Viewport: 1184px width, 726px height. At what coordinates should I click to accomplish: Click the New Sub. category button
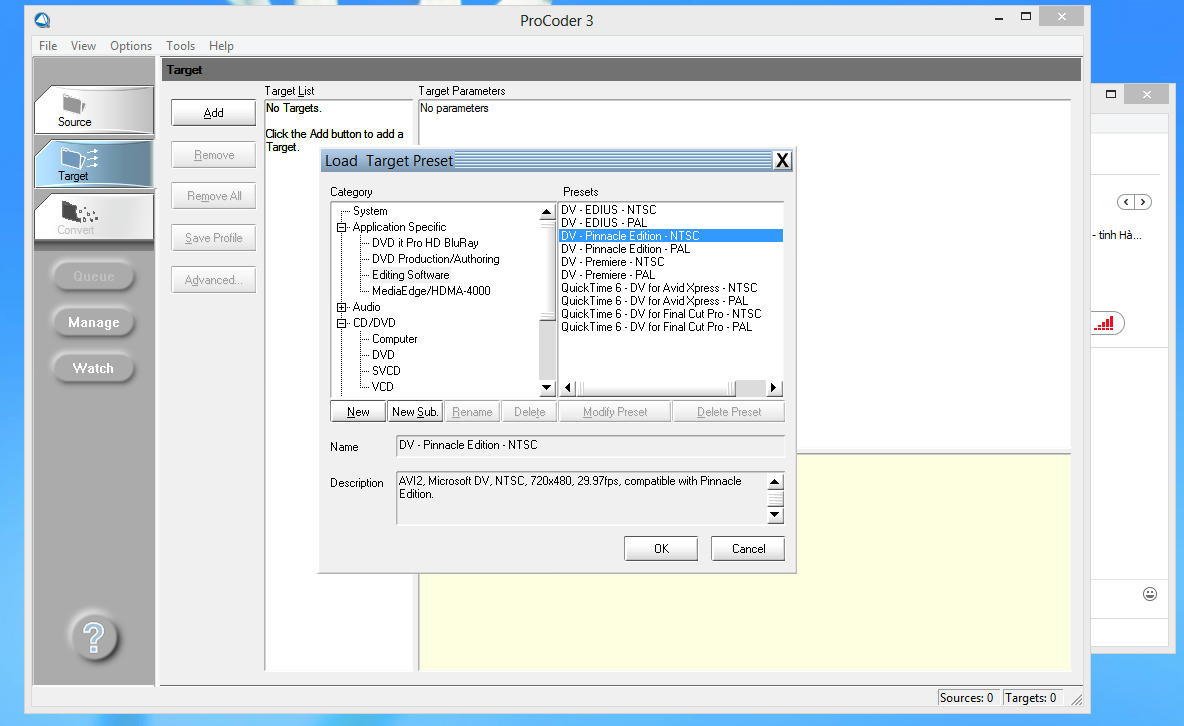coord(415,412)
